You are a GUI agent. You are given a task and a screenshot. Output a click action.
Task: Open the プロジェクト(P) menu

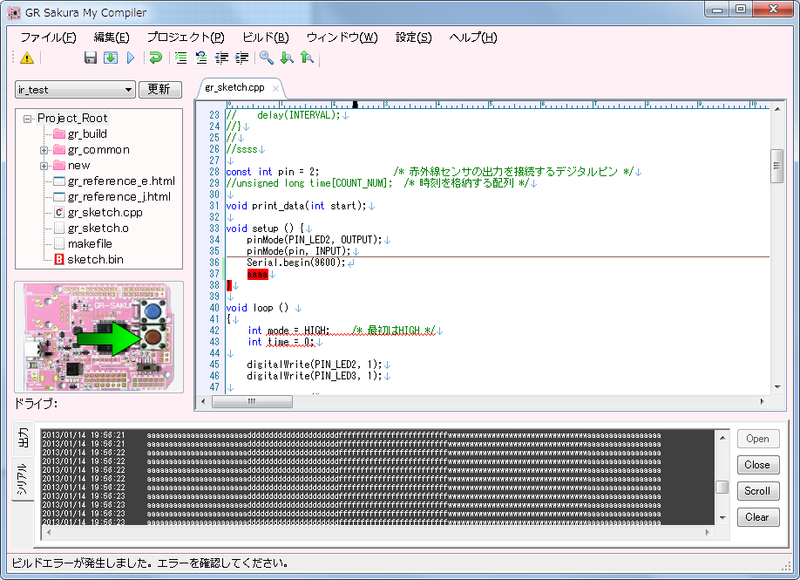[x=186, y=37]
